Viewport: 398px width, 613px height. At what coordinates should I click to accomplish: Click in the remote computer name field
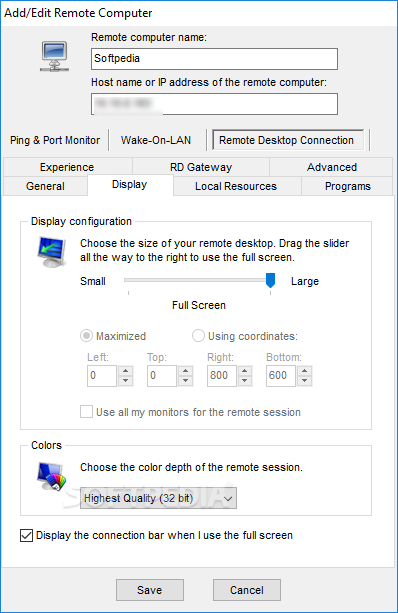pyautogui.click(x=214, y=59)
